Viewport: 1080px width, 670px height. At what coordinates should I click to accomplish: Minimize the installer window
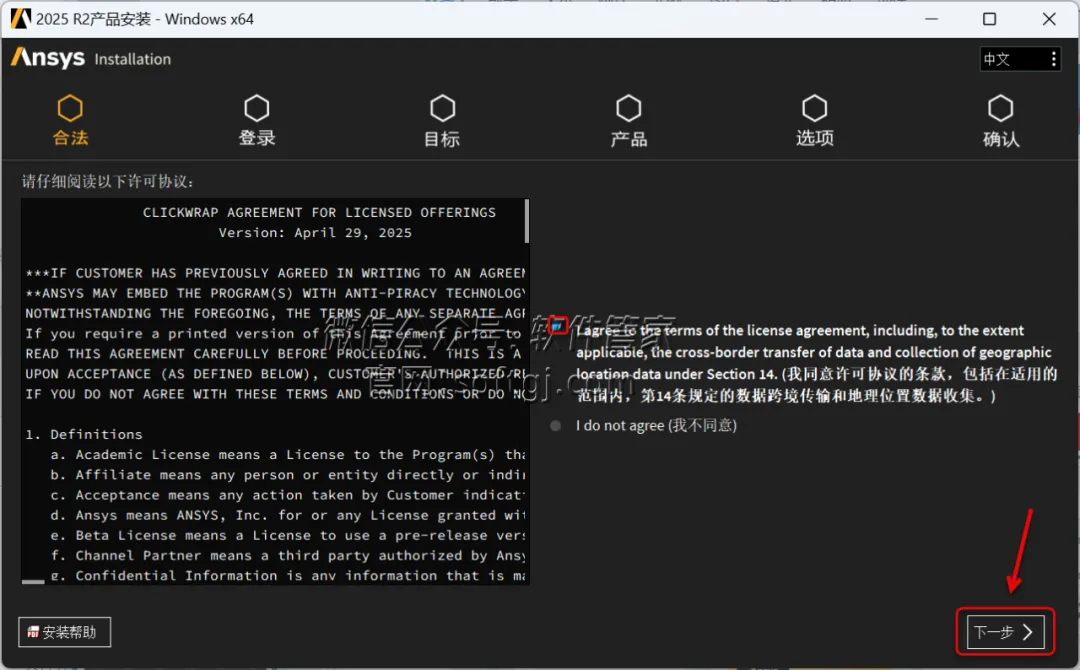pos(931,19)
